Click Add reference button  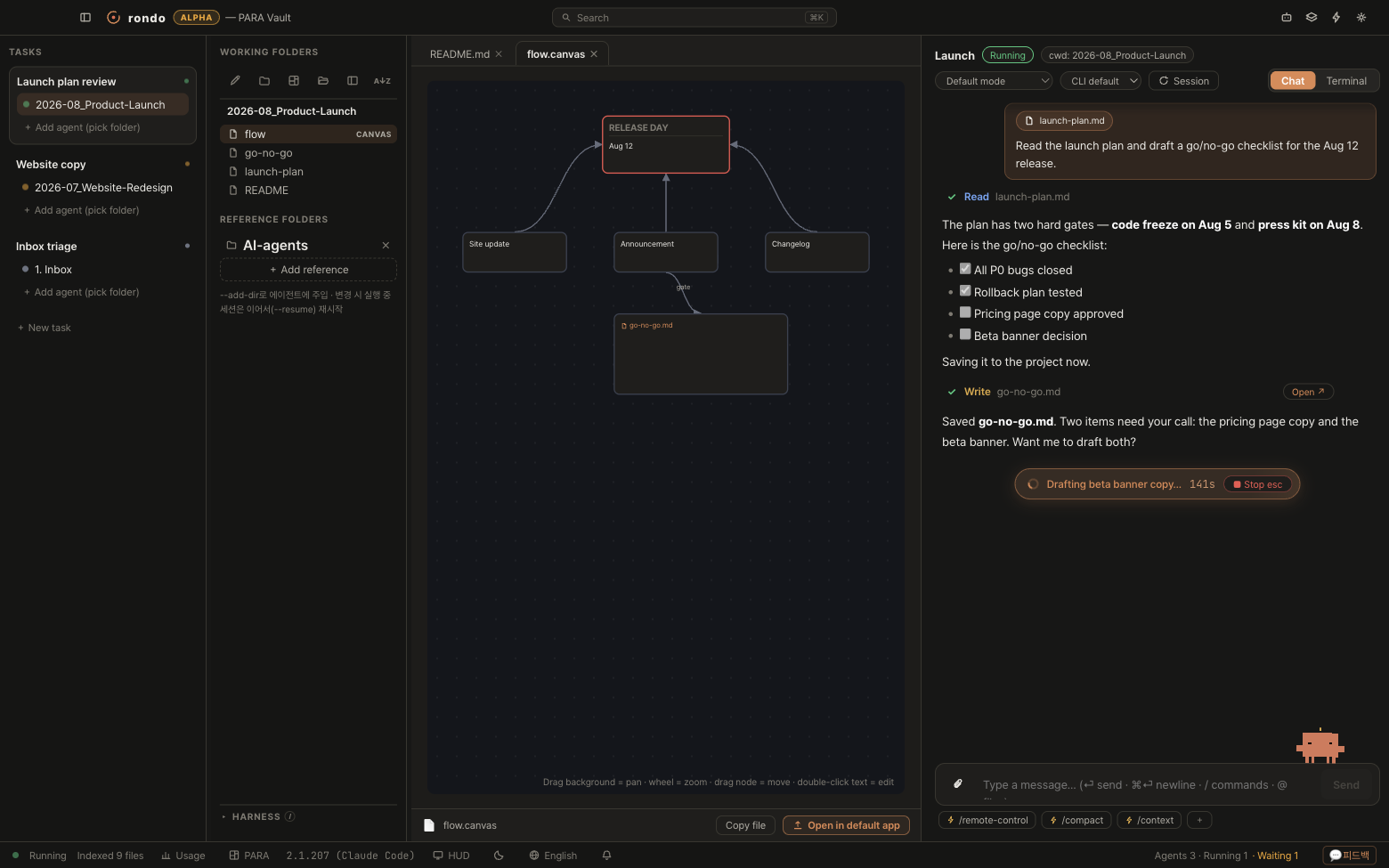pyautogui.click(x=308, y=270)
